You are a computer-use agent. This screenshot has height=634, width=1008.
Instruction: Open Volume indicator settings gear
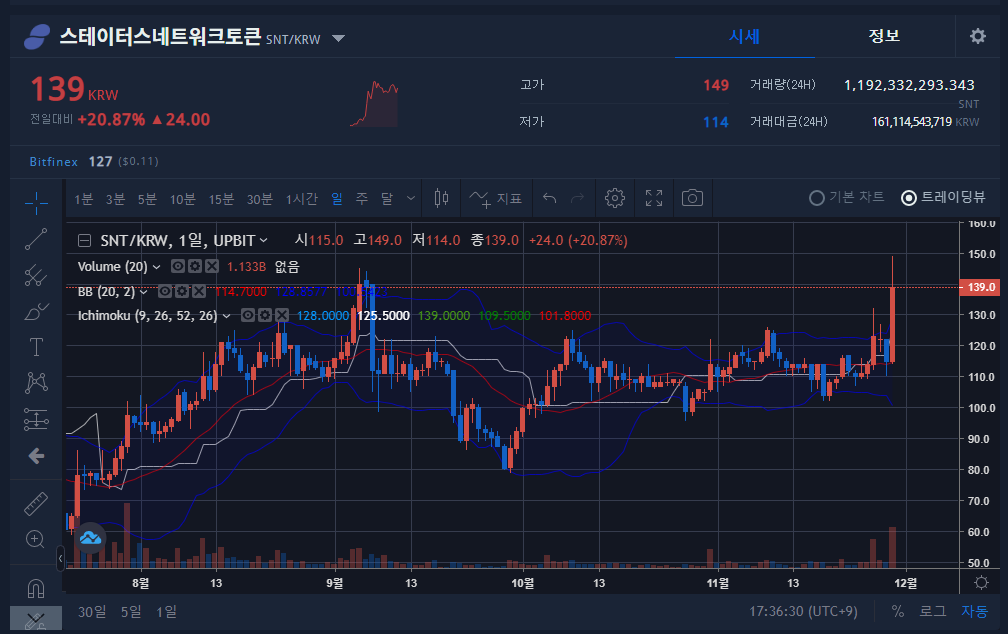click(x=195, y=266)
